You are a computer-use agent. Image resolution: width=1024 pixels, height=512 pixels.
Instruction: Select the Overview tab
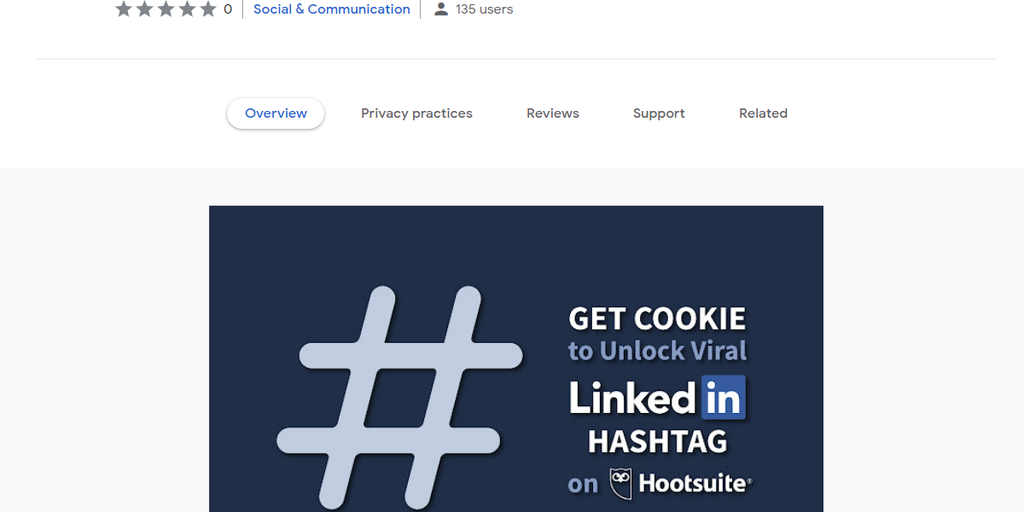tap(276, 113)
